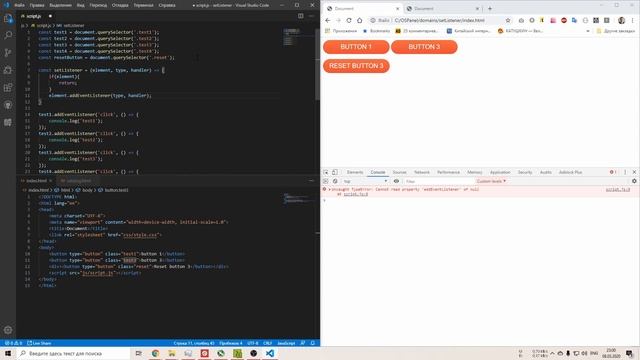Open script.js link right of the error message
640x360 pixels.
point(618,189)
